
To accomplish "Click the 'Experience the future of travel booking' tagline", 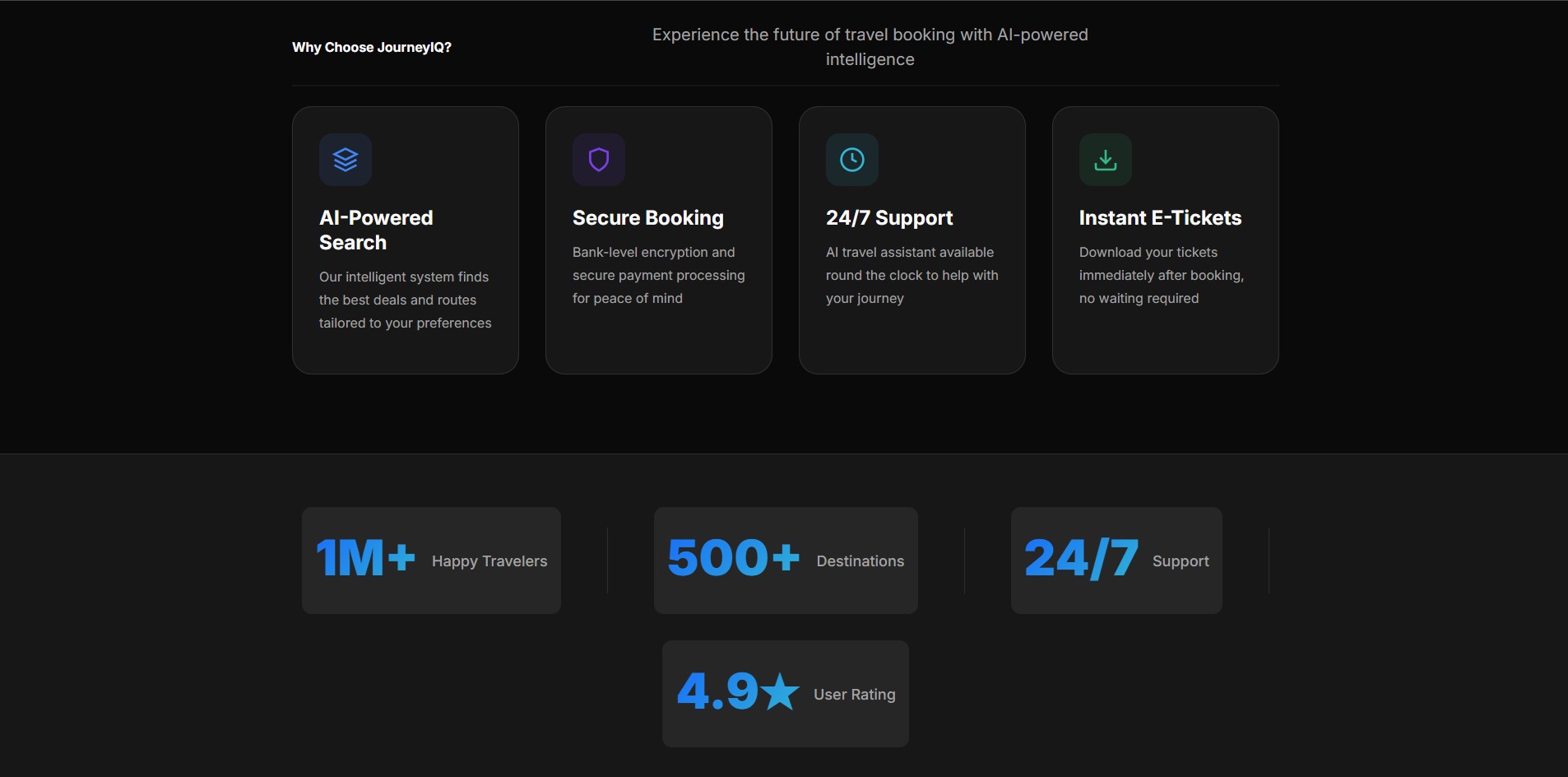I will [870, 47].
